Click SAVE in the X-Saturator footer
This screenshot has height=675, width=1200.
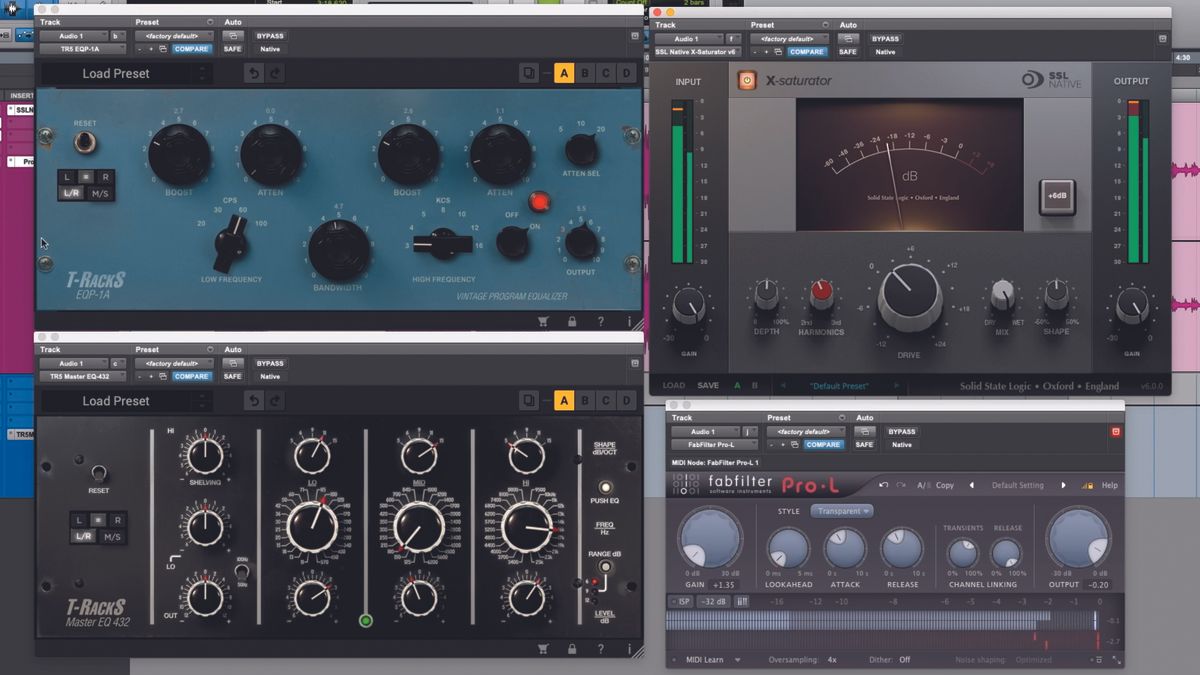[x=706, y=385]
